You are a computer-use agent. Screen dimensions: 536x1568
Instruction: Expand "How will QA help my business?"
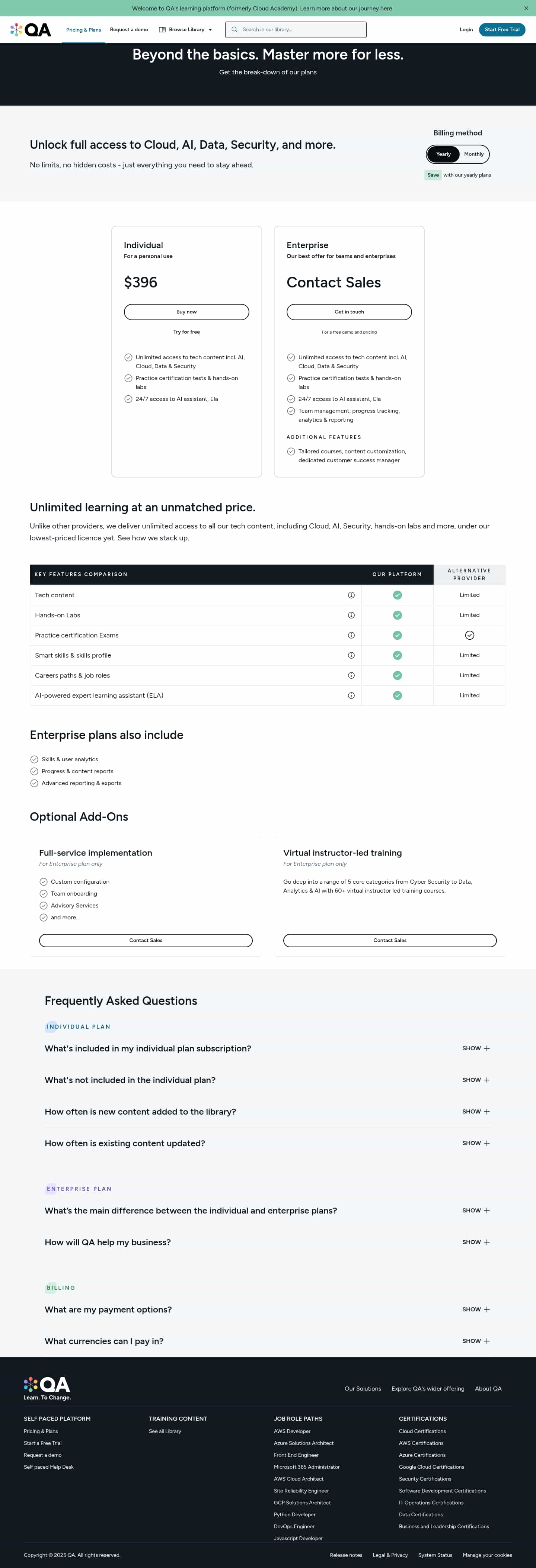476,1242
